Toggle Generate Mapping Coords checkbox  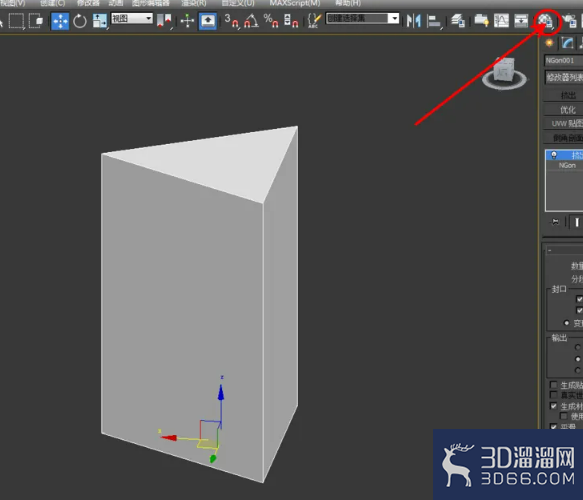(554, 385)
